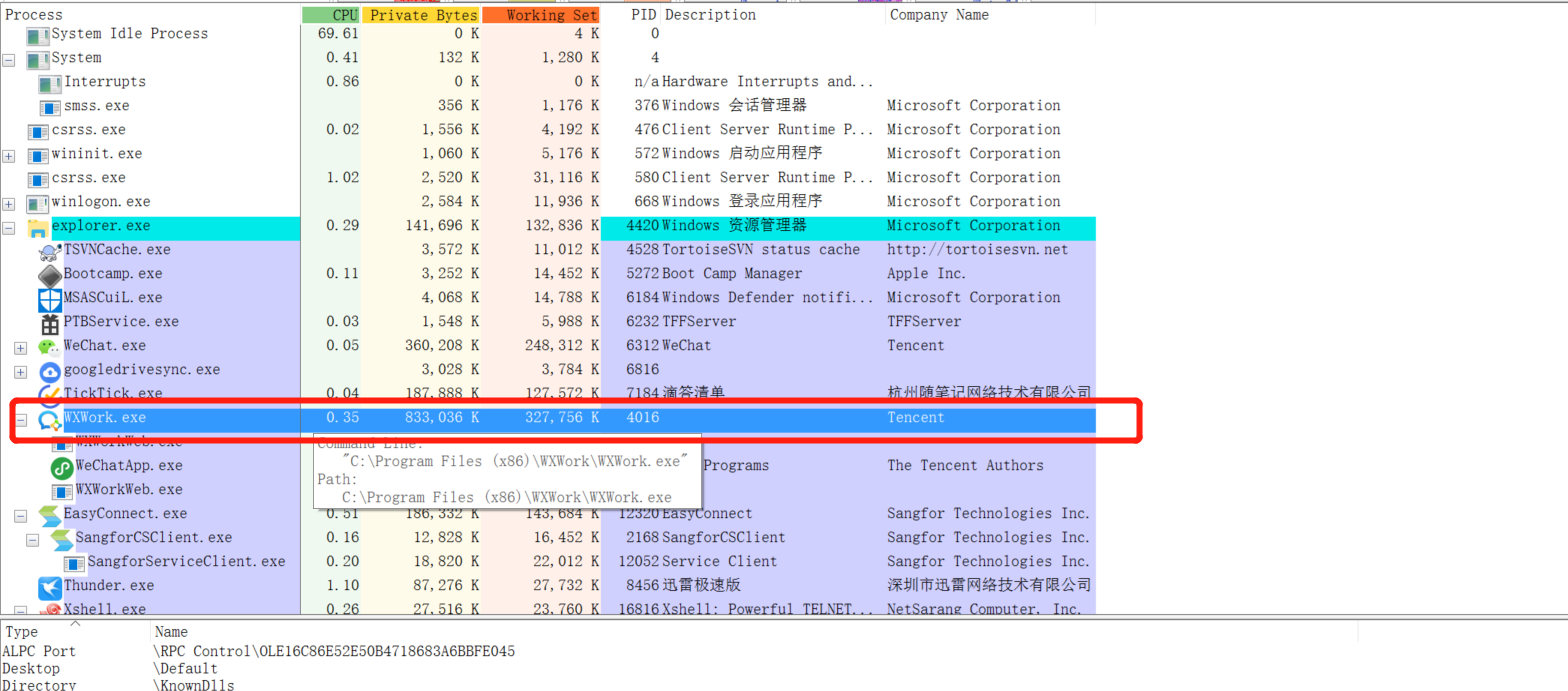The height and width of the screenshot is (691, 1568).
Task: Expand the wininit.exe process tree
Action: click(x=9, y=155)
